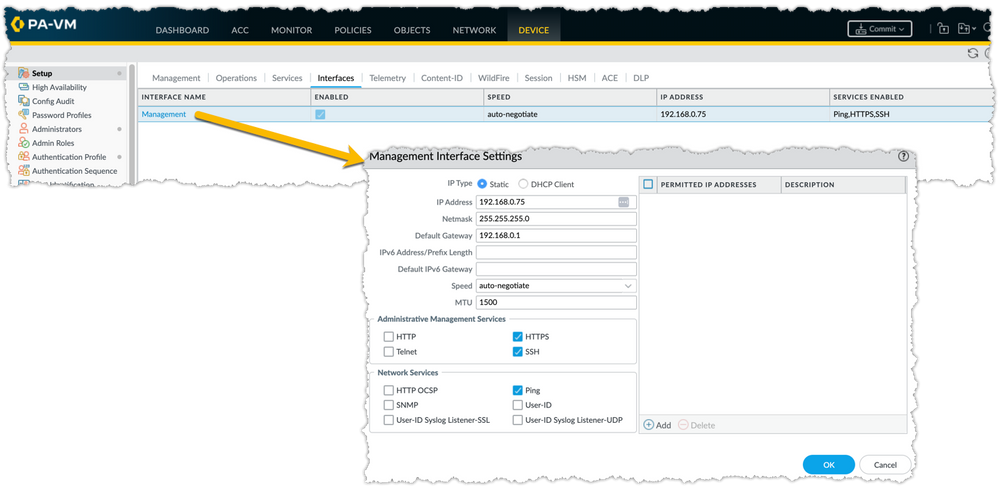Click the Administrators sidebar icon
This screenshot has width=999, height=492.
point(24,129)
